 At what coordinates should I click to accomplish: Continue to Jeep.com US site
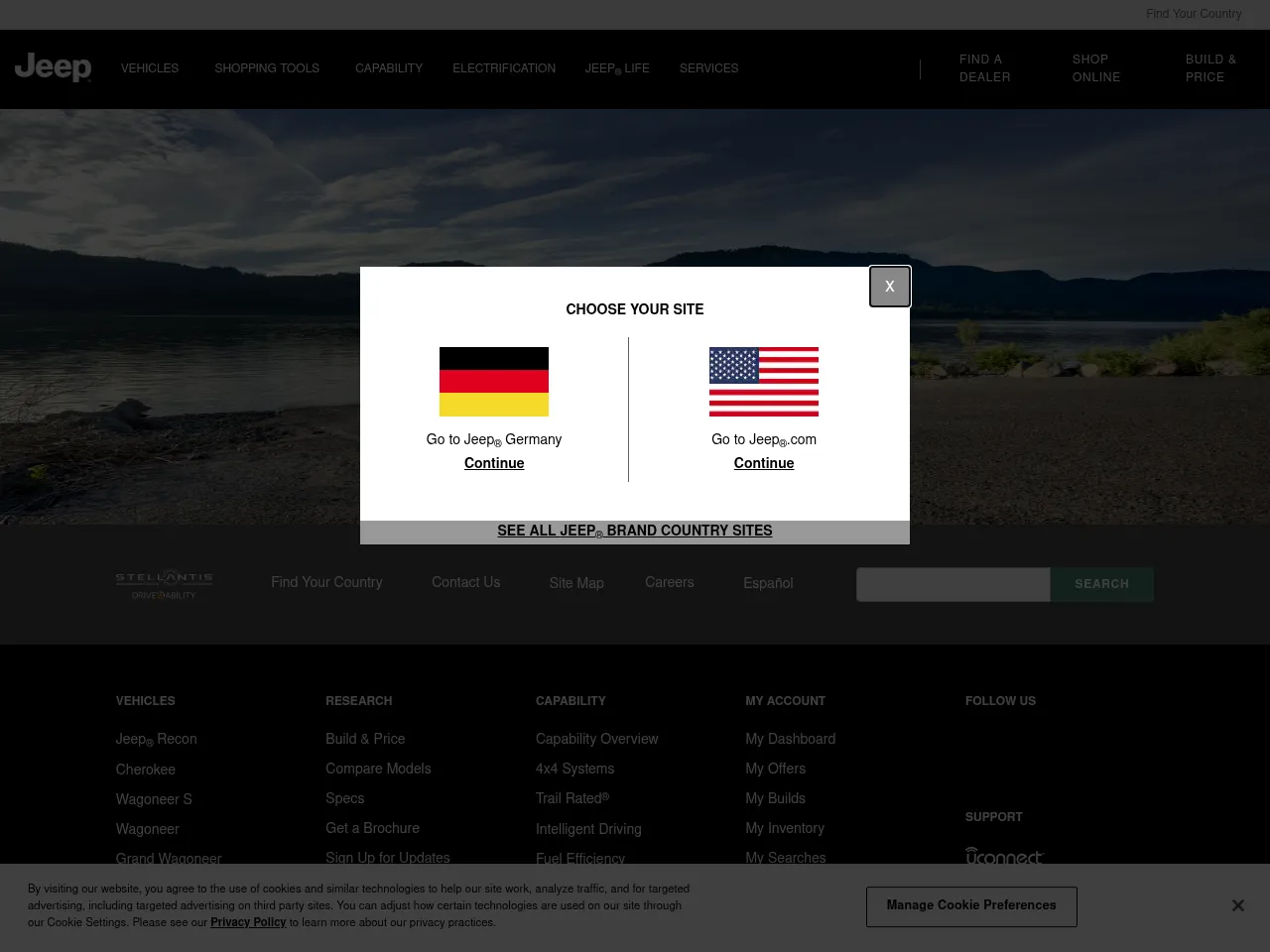(764, 463)
